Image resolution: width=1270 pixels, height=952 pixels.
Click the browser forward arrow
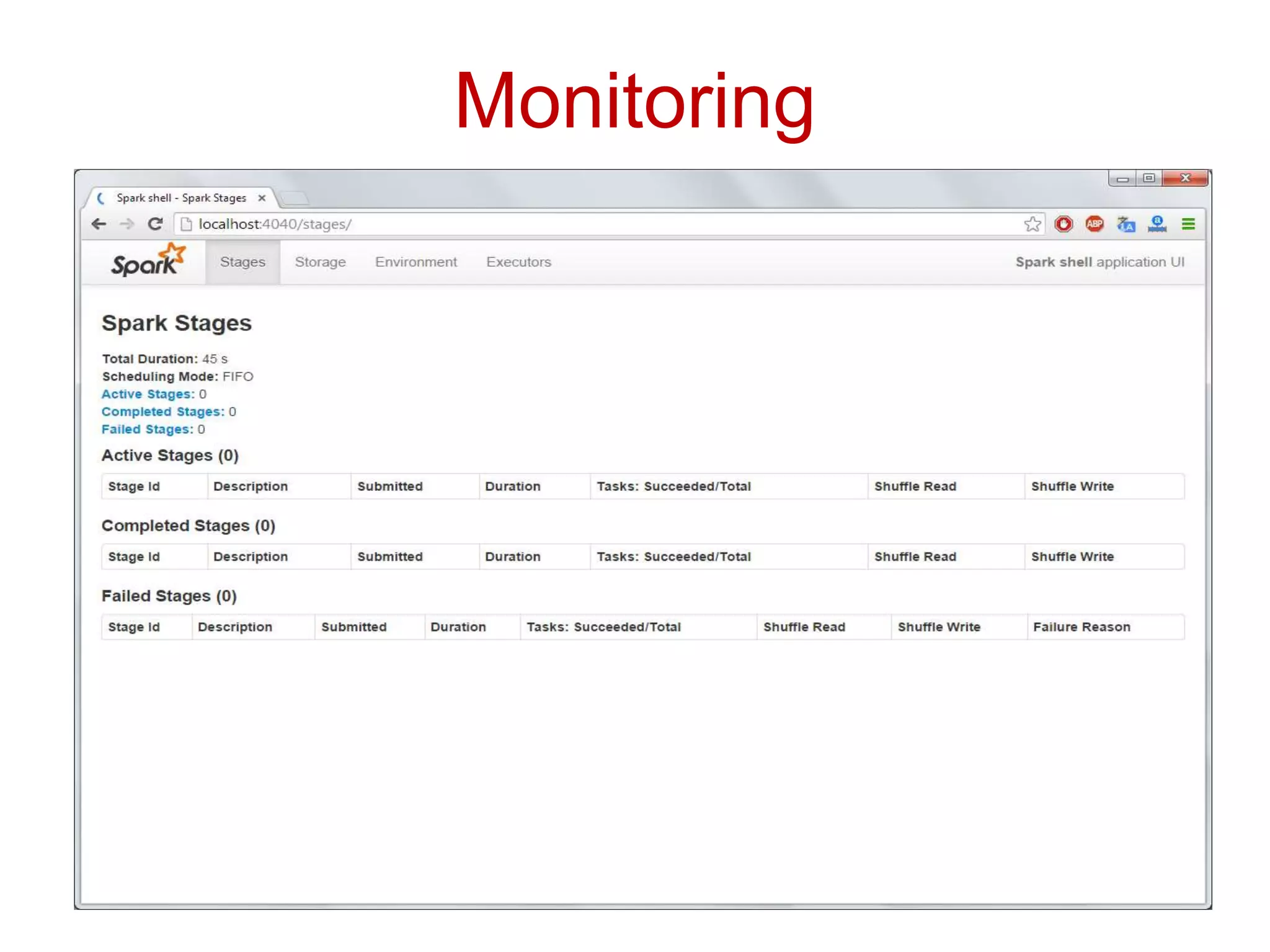click(x=127, y=224)
